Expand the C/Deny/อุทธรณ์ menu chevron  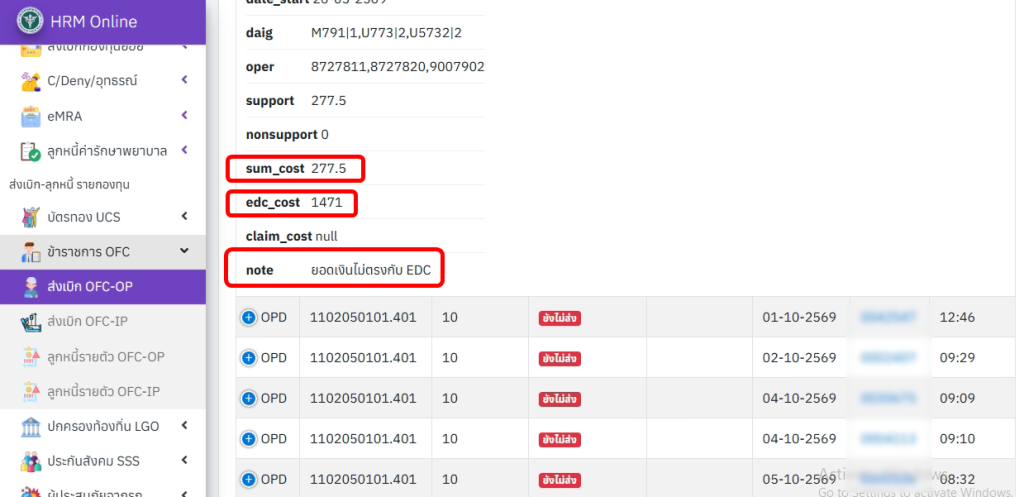pyautogui.click(x=184, y=80)
